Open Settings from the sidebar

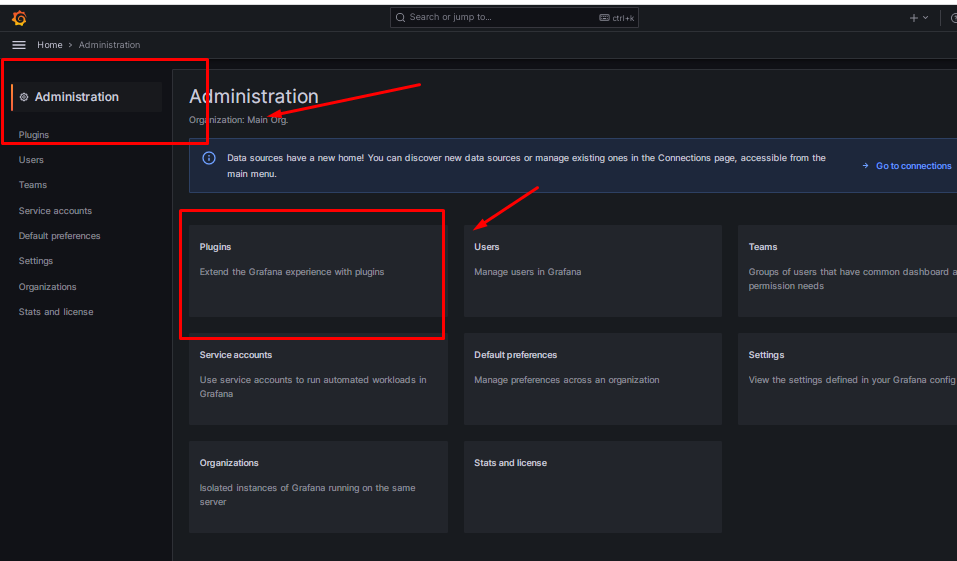tap(36, 261)
